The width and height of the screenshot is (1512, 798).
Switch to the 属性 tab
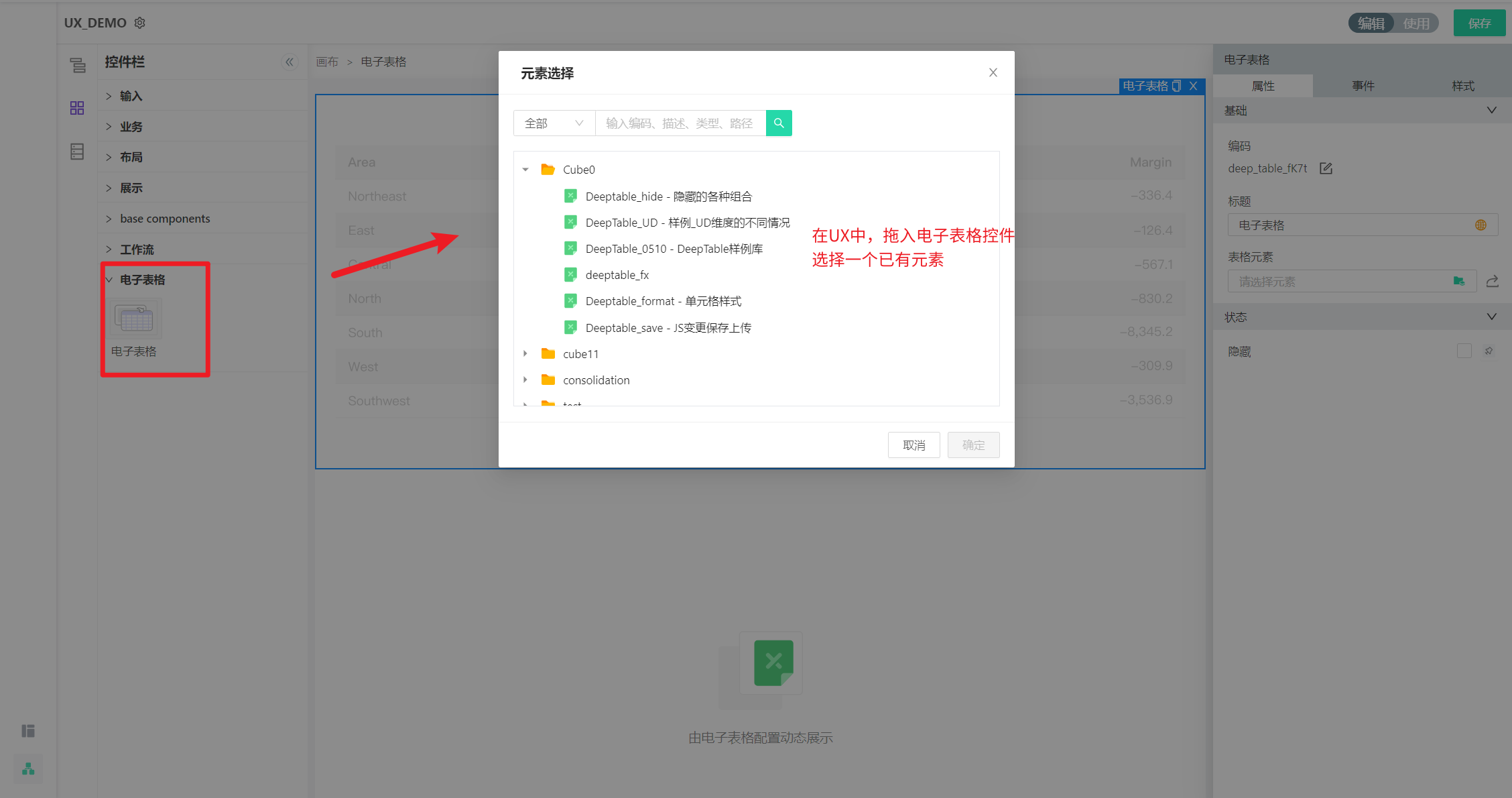click(1263, 86)
